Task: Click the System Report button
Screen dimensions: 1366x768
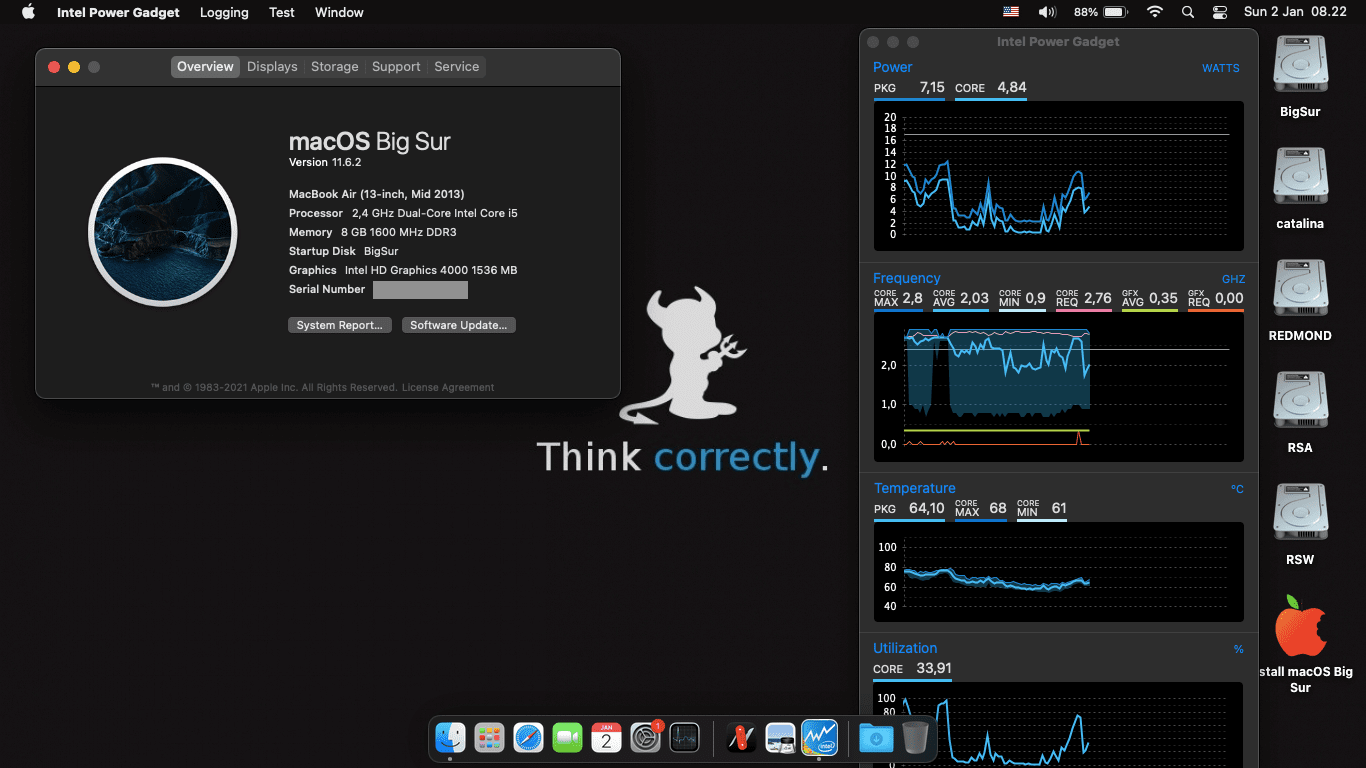Action: click(x=340, y=325)
